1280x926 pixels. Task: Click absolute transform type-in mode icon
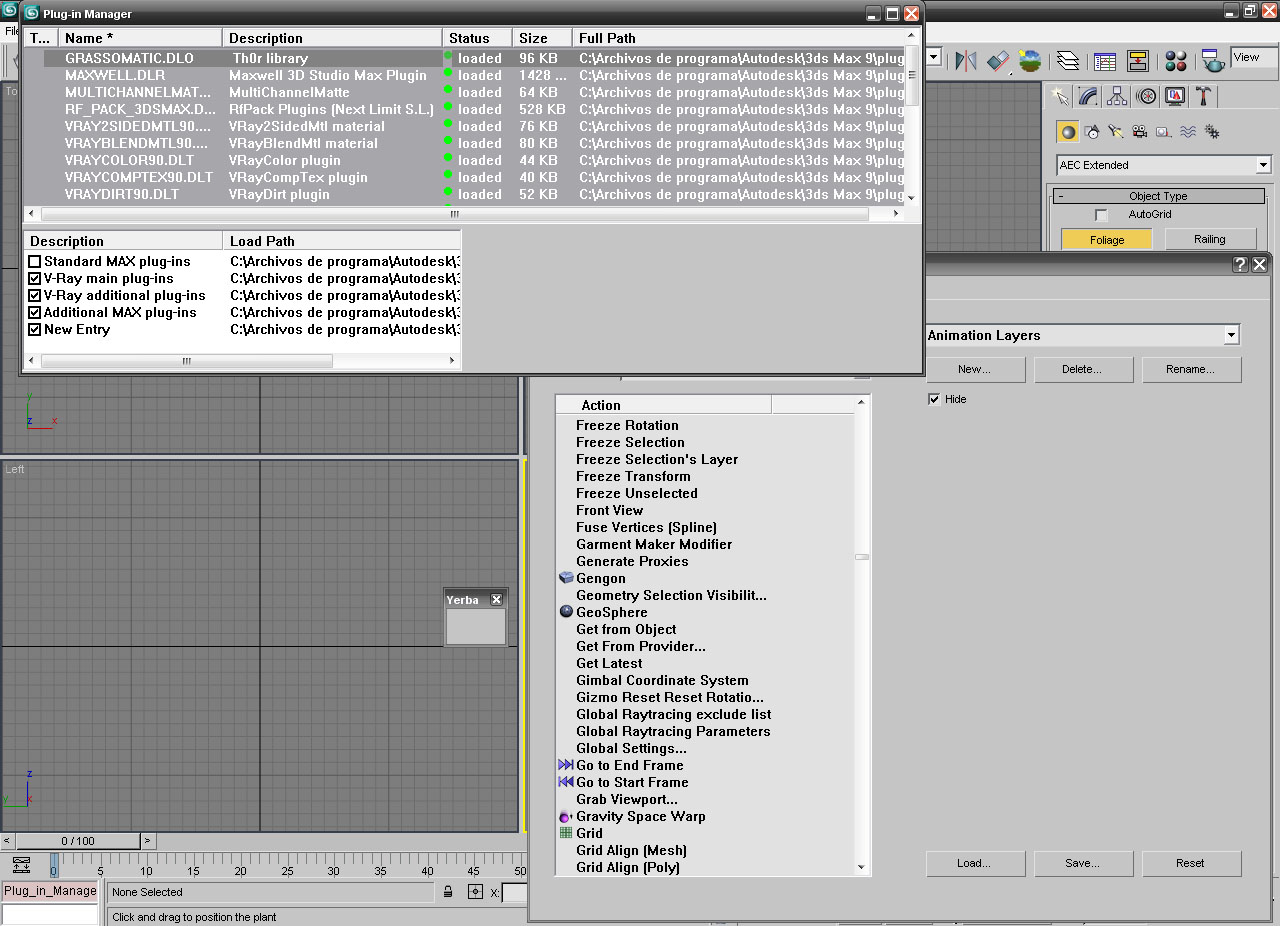[475, 892]
